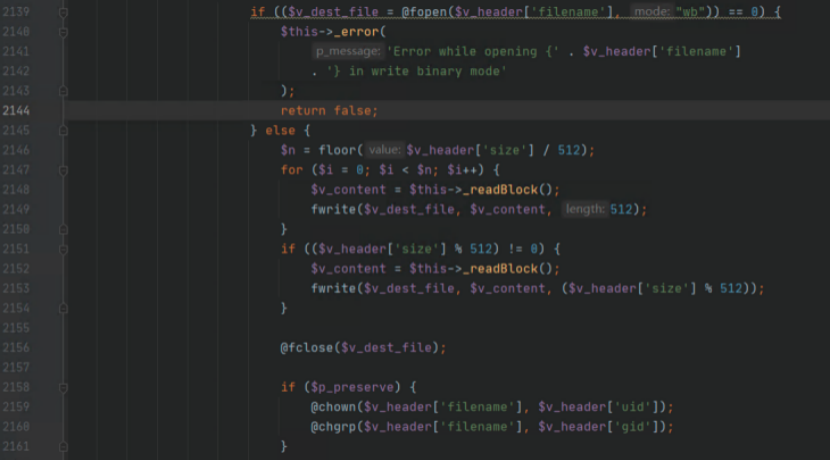
Task: Click the 'mode:' inlay hint in fopen
Action: pyautogui.click(x=651, y=12)
